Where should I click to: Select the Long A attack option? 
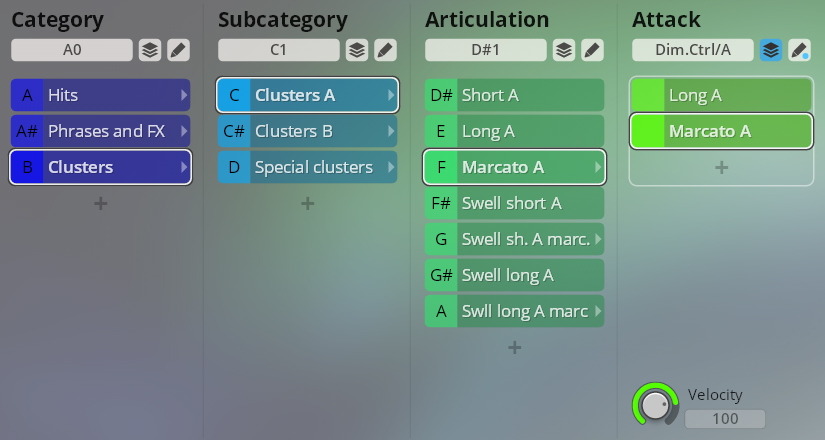[721, 95]
